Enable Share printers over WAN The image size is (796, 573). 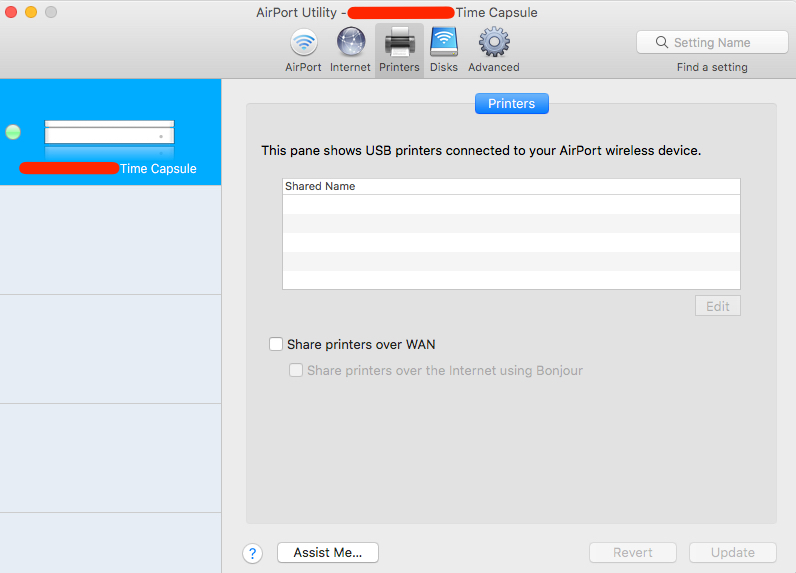(276, 344)
